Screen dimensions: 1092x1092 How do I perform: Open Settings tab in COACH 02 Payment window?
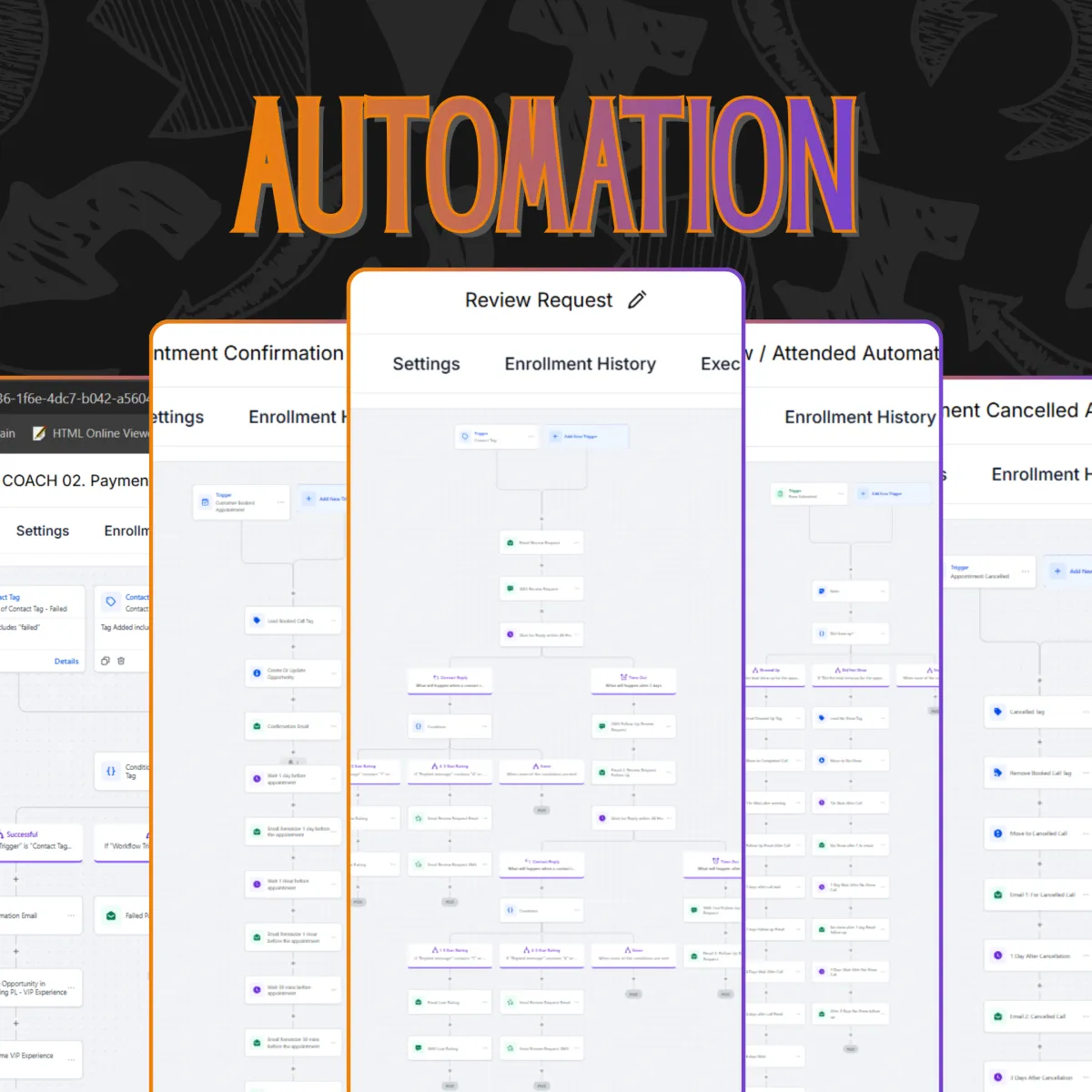43,531
